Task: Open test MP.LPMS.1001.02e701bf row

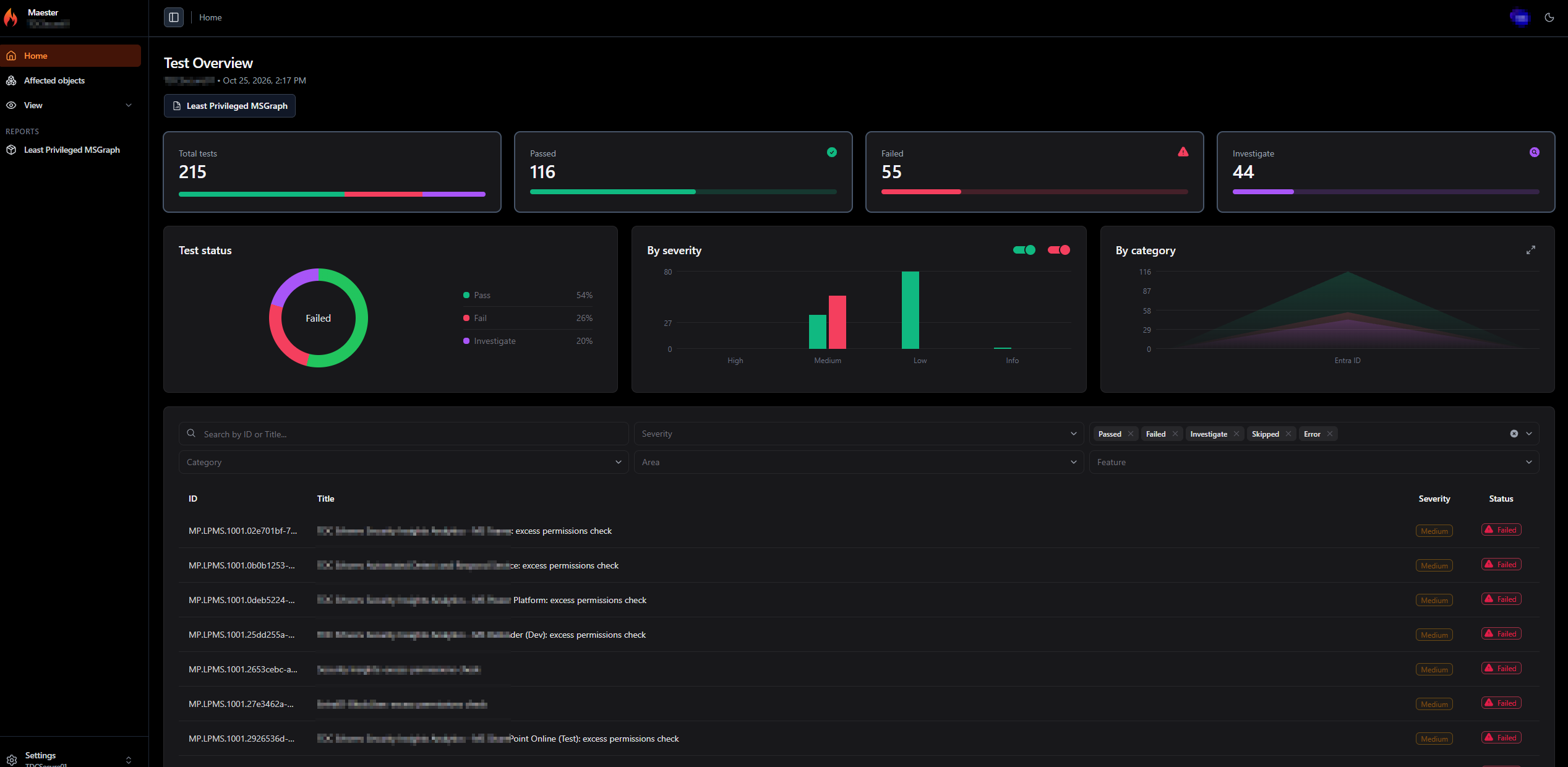Action: [x=859, y=531]
